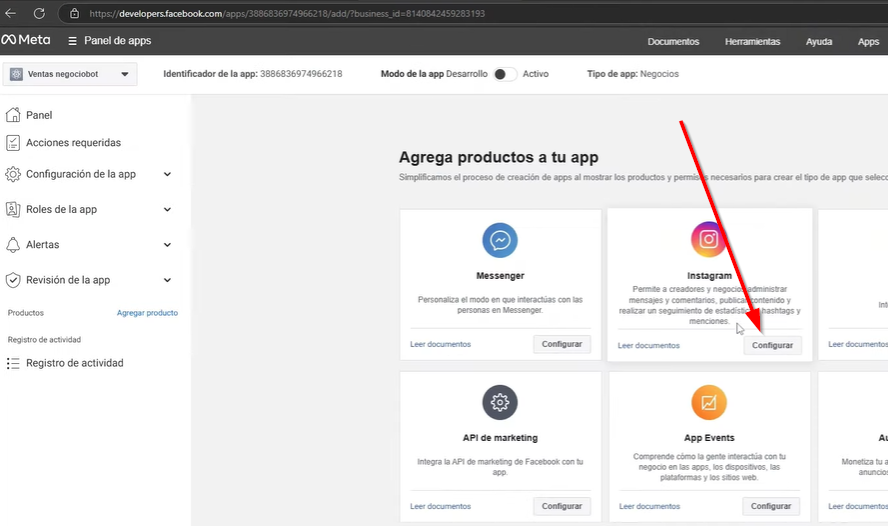The height and width of the screenshot is (526, 888).
Task: Click Configurar on the Messenger card
Action: pyautogui.click(x=562, y=344)
